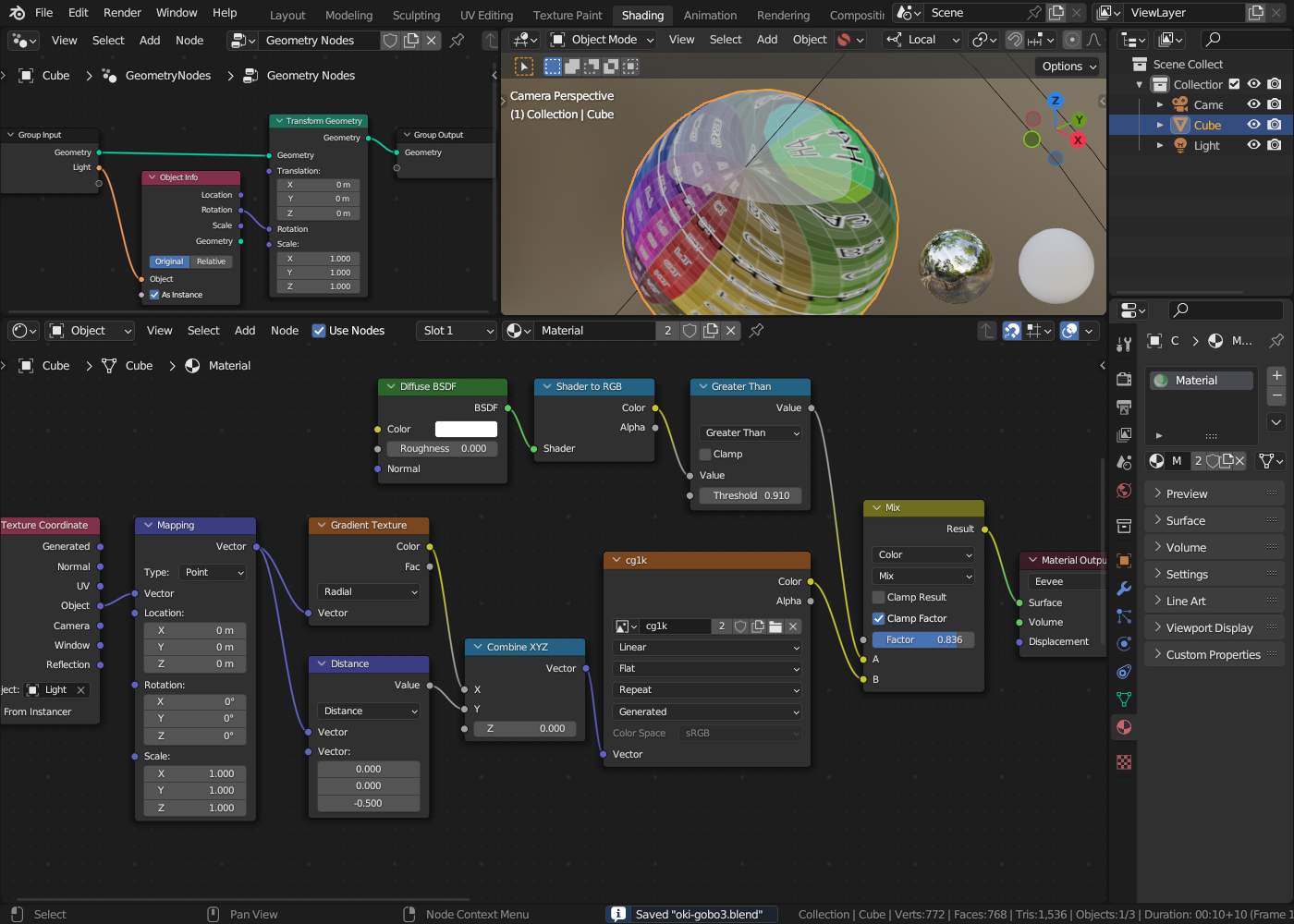This screenshot has width=1294, height=924.
Task: Hide Light in viewport via eye icon
Action: (1254, 145)
